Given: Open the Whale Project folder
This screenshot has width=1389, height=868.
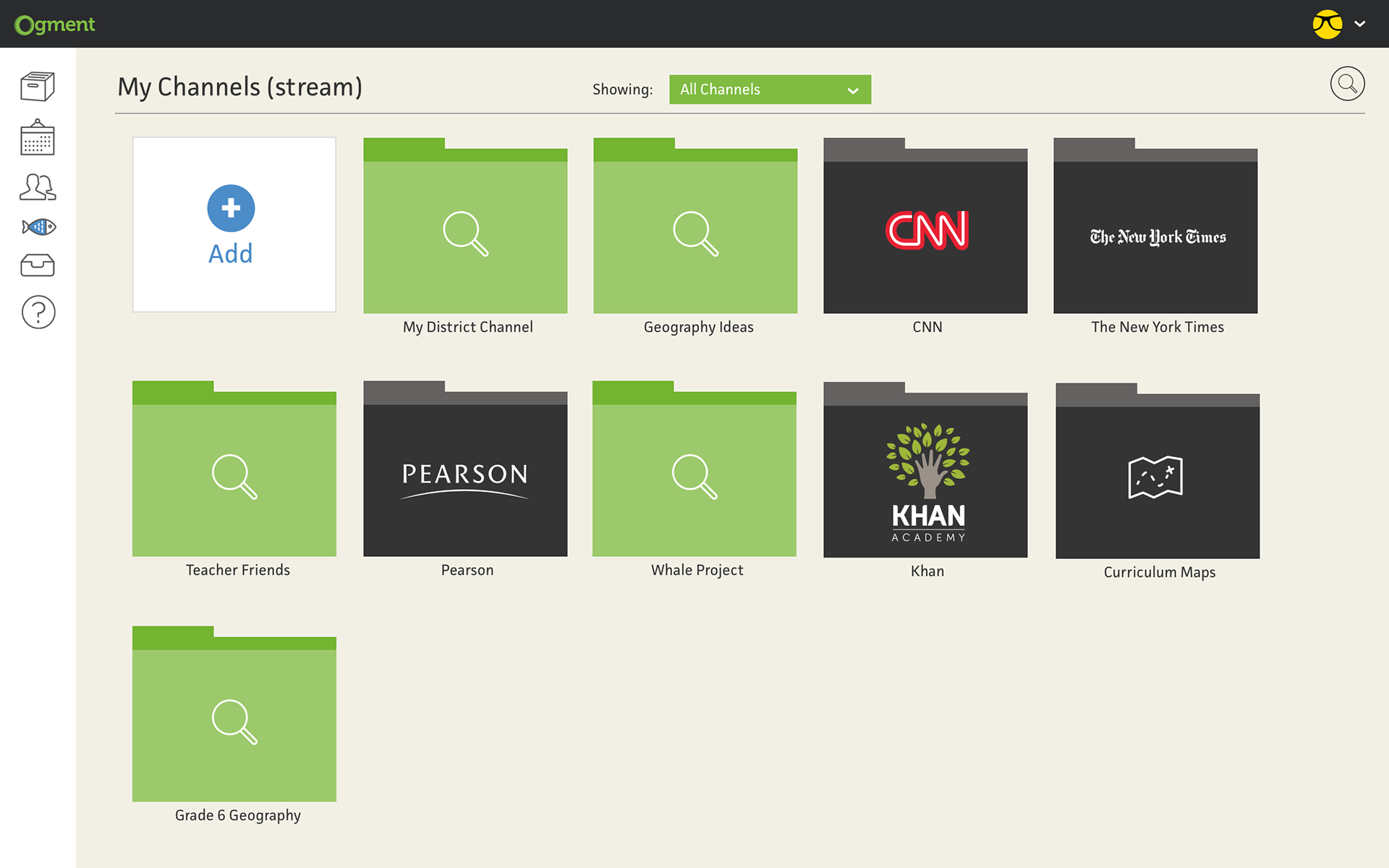Looking at the screenshot, I should (x=694, y=469).
